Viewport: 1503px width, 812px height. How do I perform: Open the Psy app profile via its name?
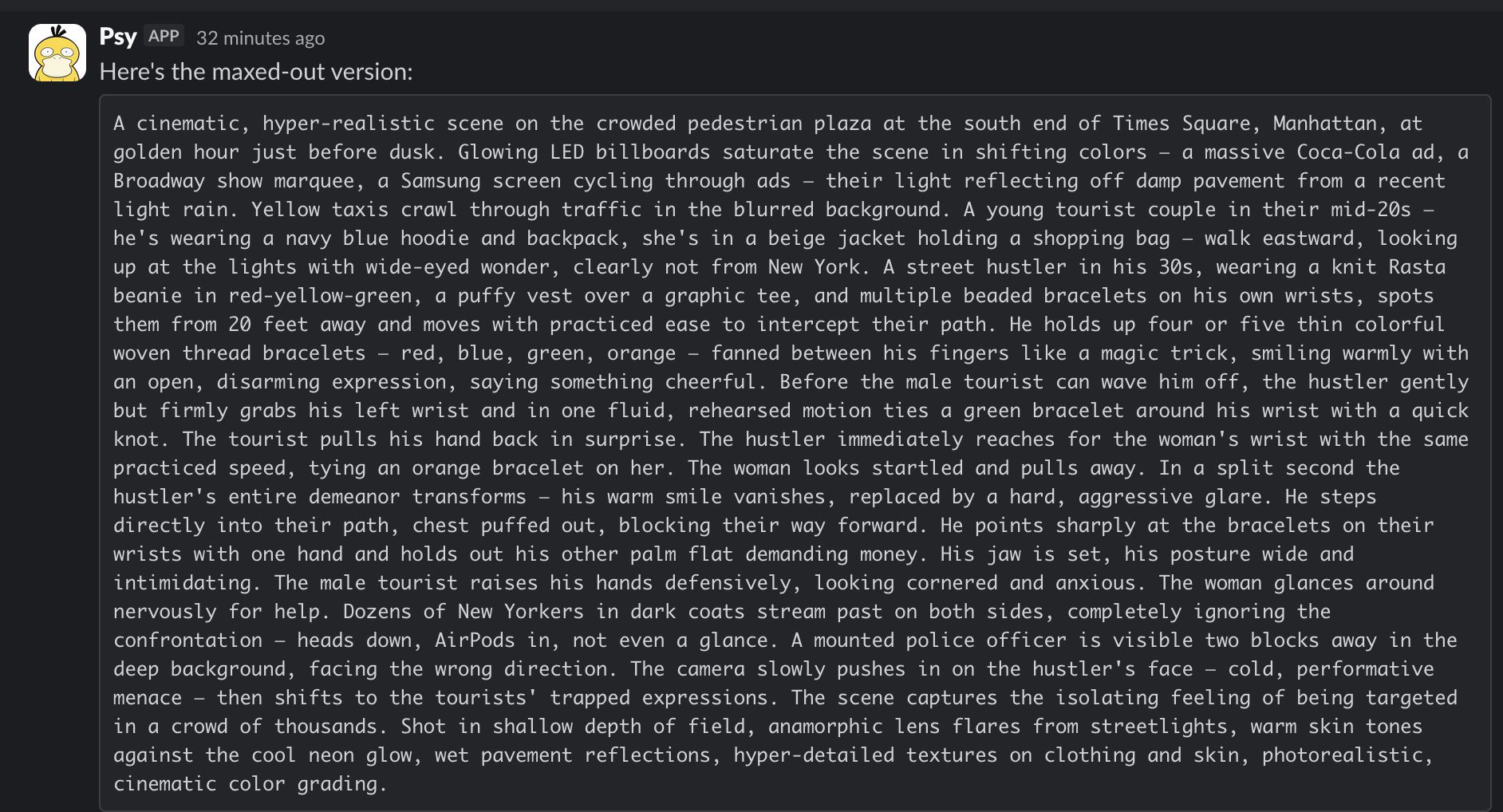click(118, 36)
